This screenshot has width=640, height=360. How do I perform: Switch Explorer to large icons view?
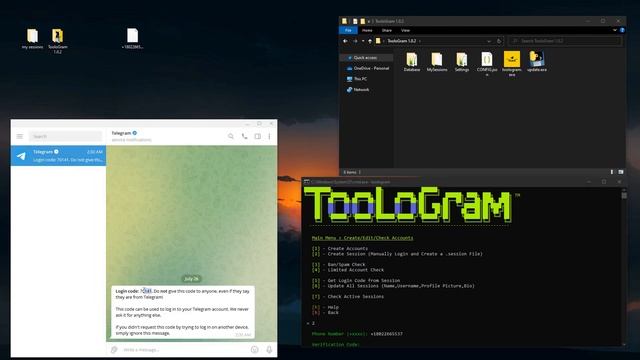[x=620, y=172]
